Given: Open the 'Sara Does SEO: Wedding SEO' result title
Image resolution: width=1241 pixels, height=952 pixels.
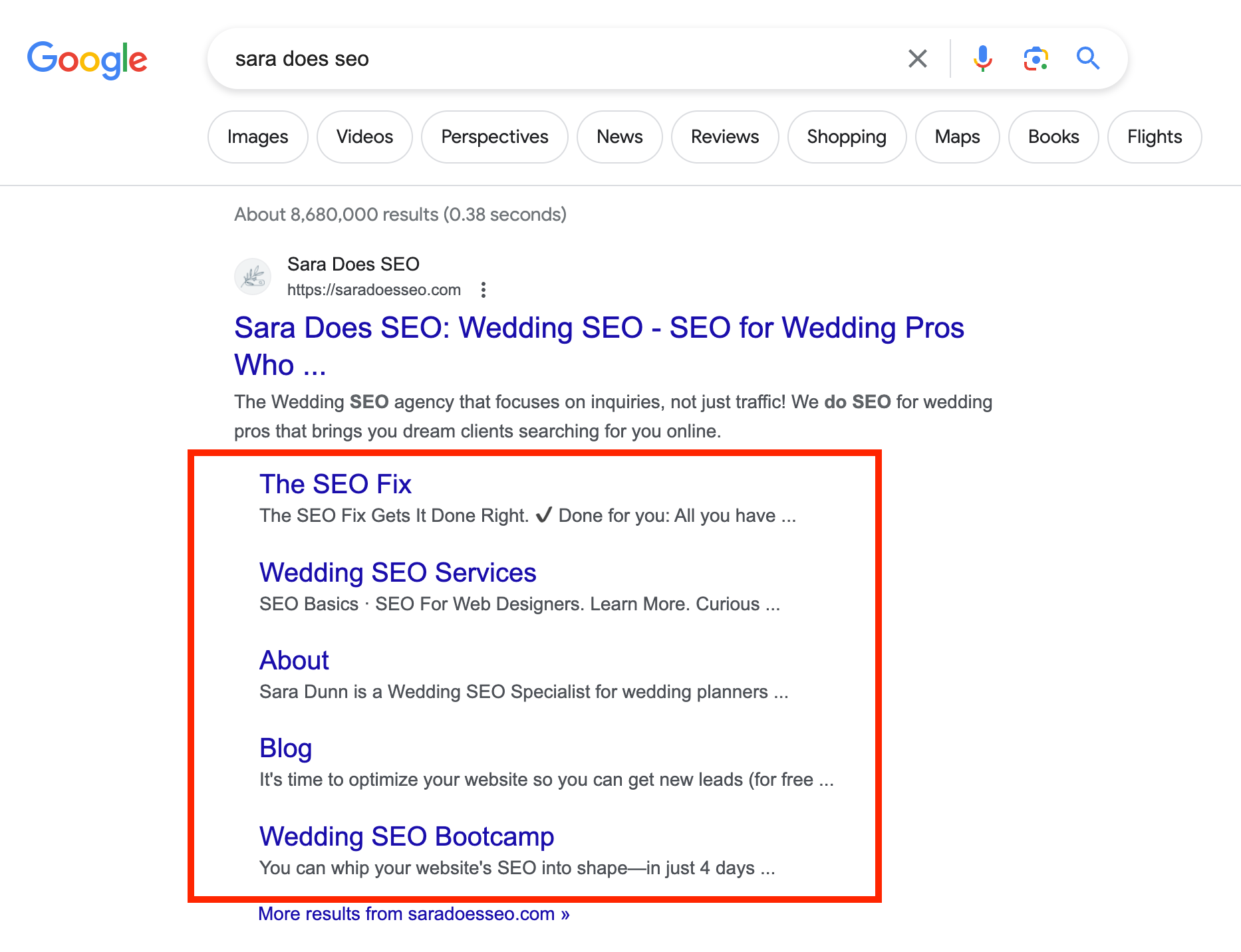Looking at the screenshot, I should coord(599,346).
